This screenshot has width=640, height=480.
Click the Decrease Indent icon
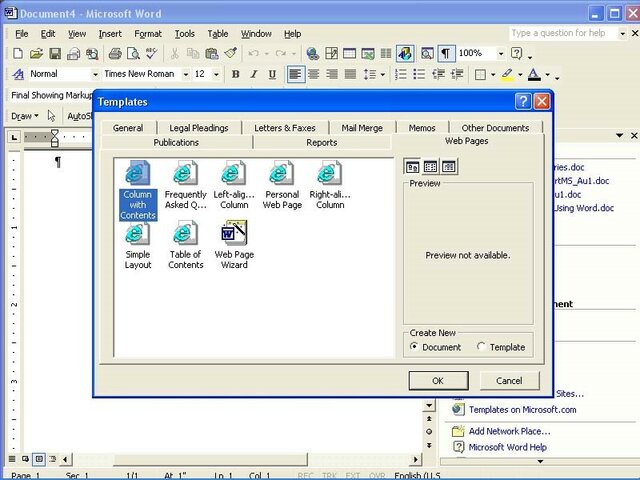click(438, 74)
